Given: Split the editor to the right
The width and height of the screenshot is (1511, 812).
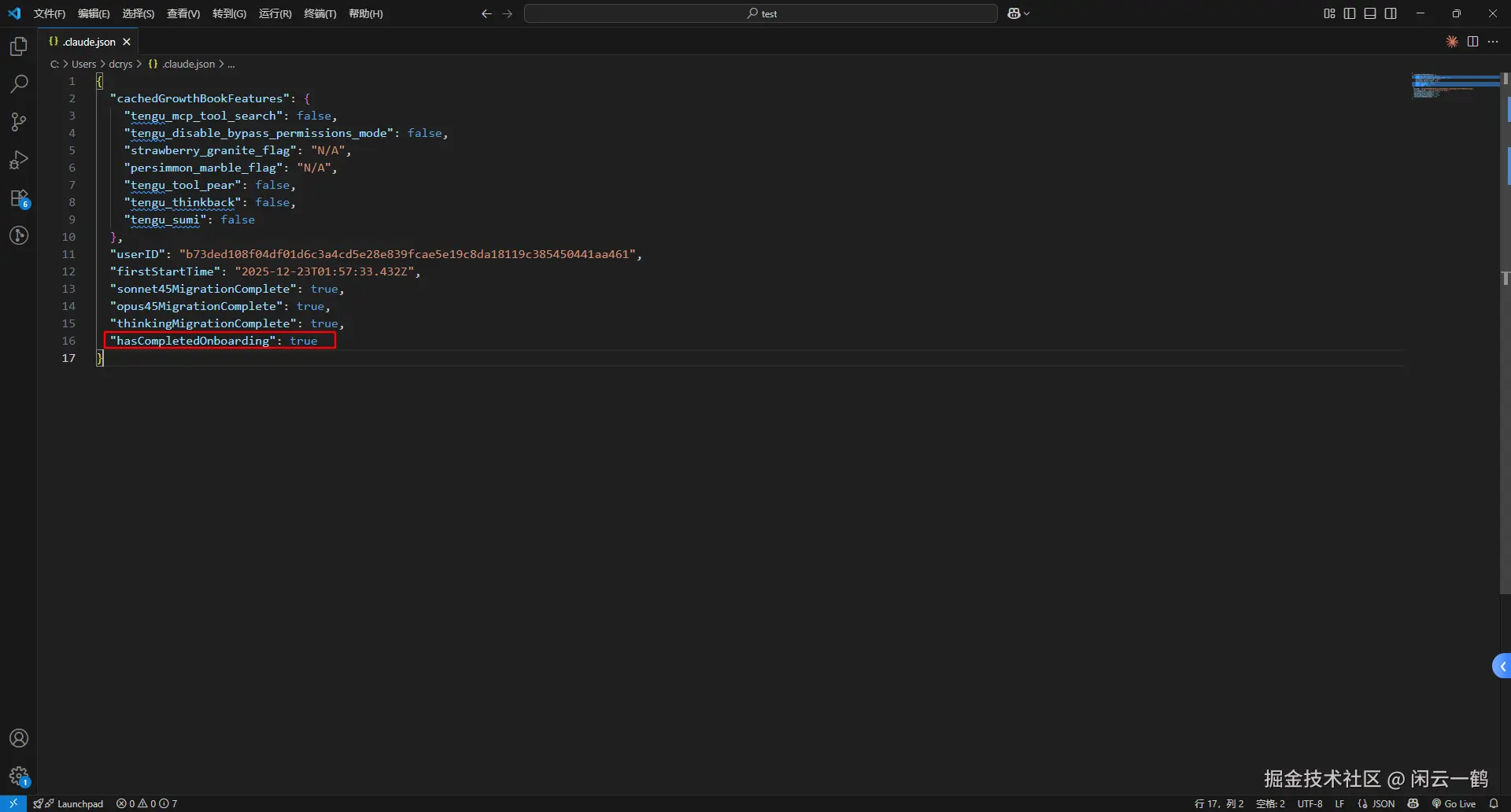Looking at the screenshot, I should point(1472,42).
